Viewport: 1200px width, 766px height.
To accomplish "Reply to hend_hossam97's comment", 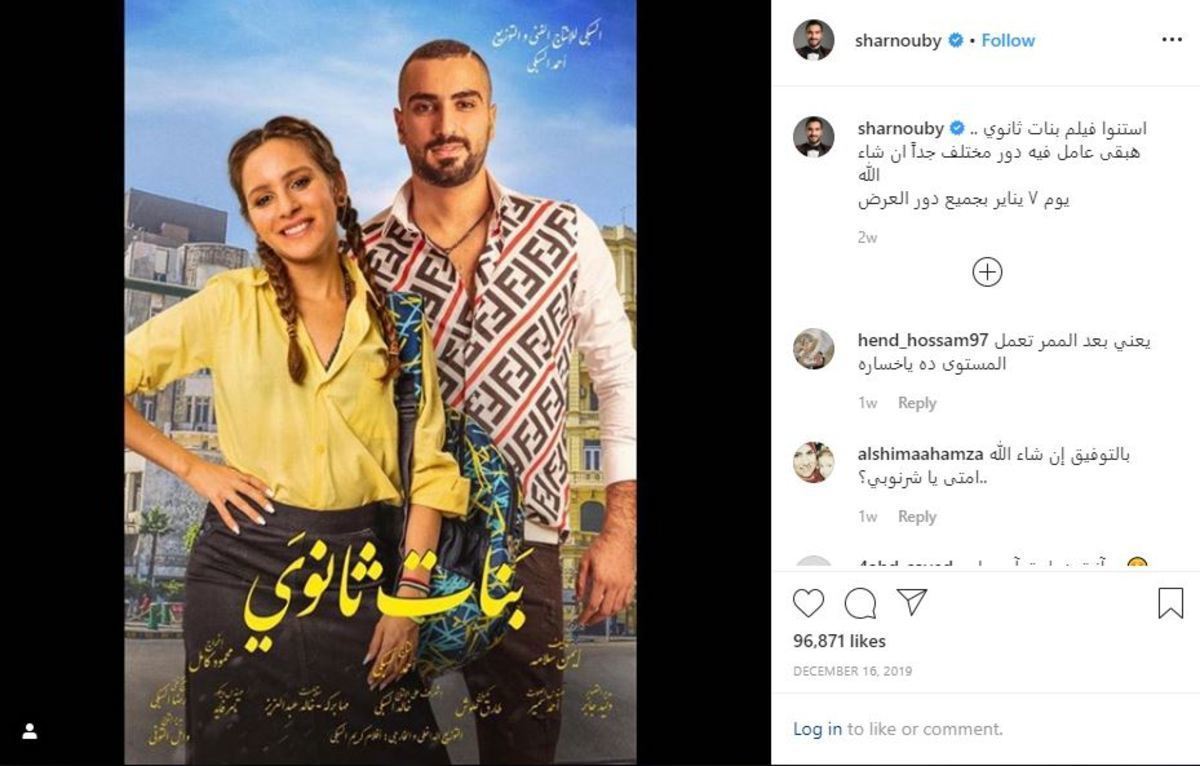I will click(917, 403).
